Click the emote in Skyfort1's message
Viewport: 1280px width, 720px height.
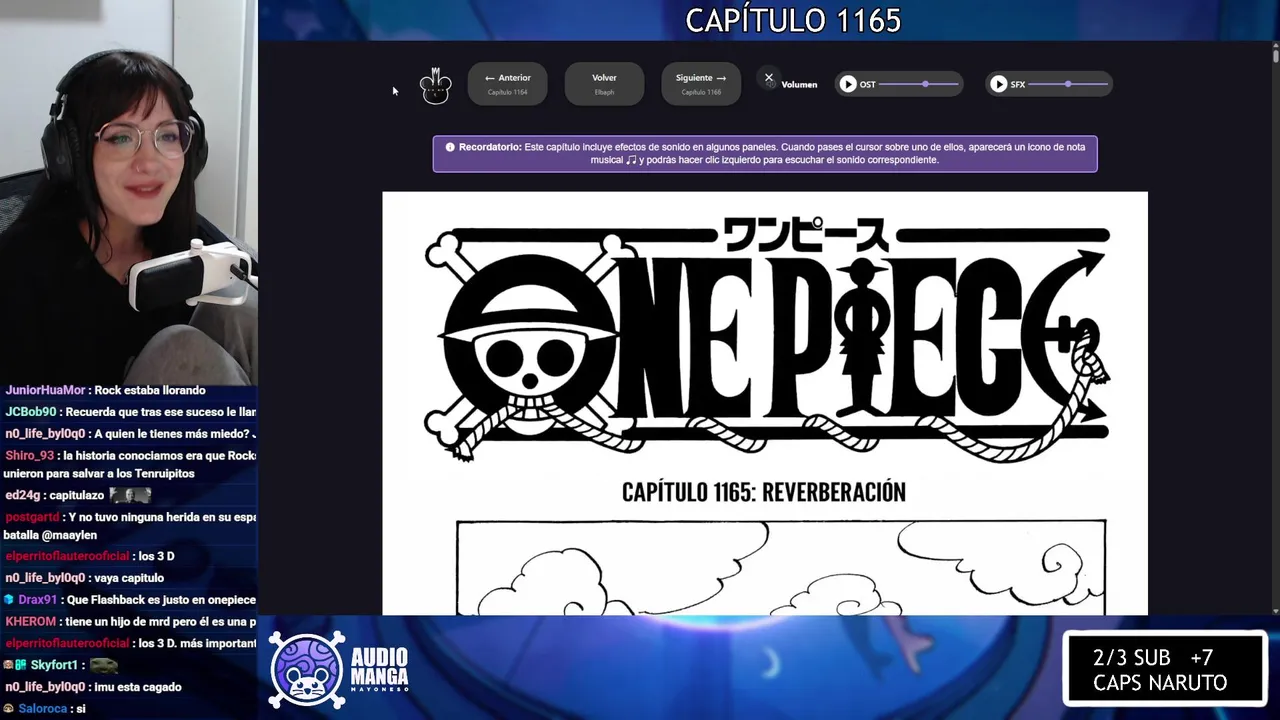pos(104,665)
